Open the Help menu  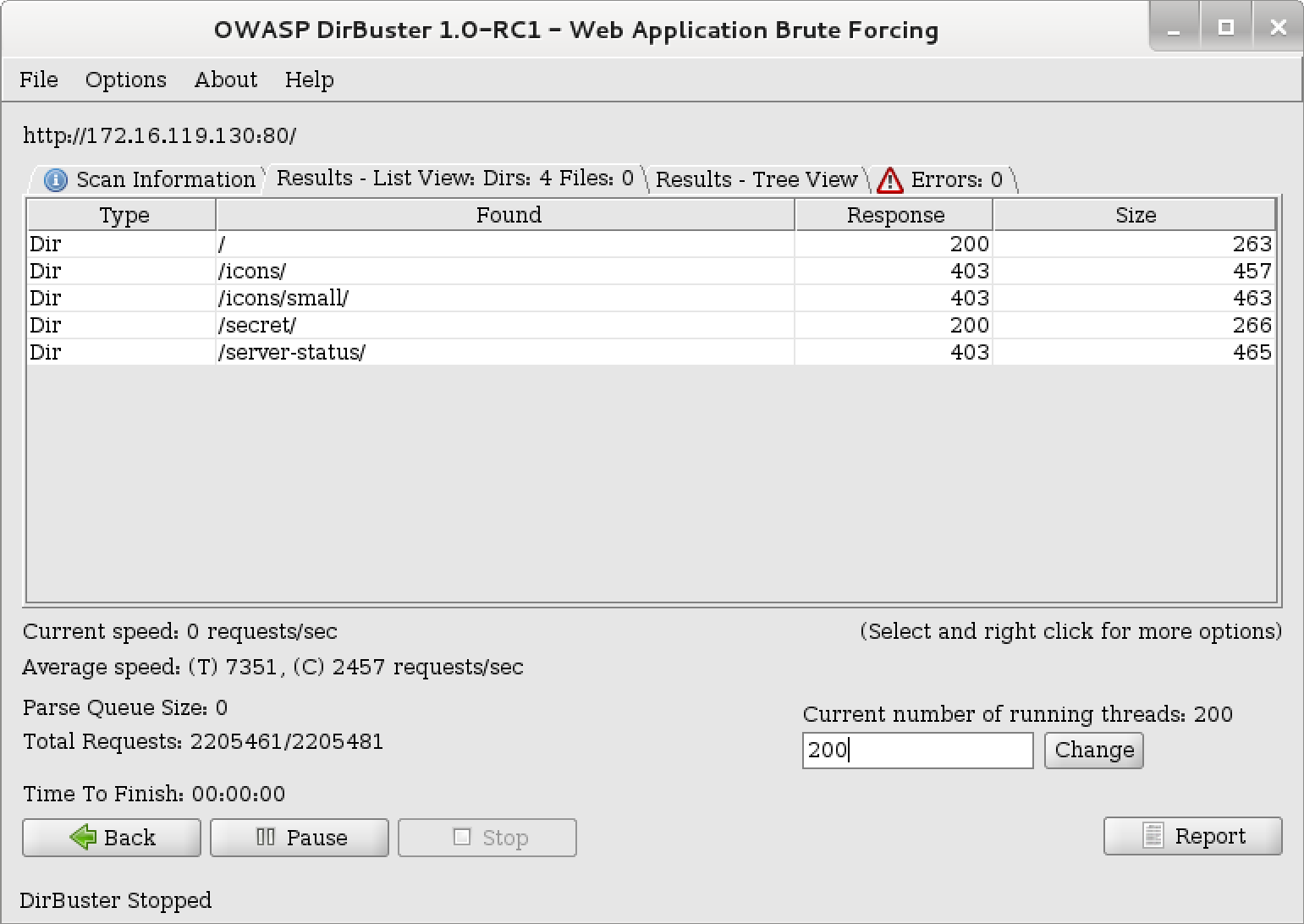(x=309, y=80)
